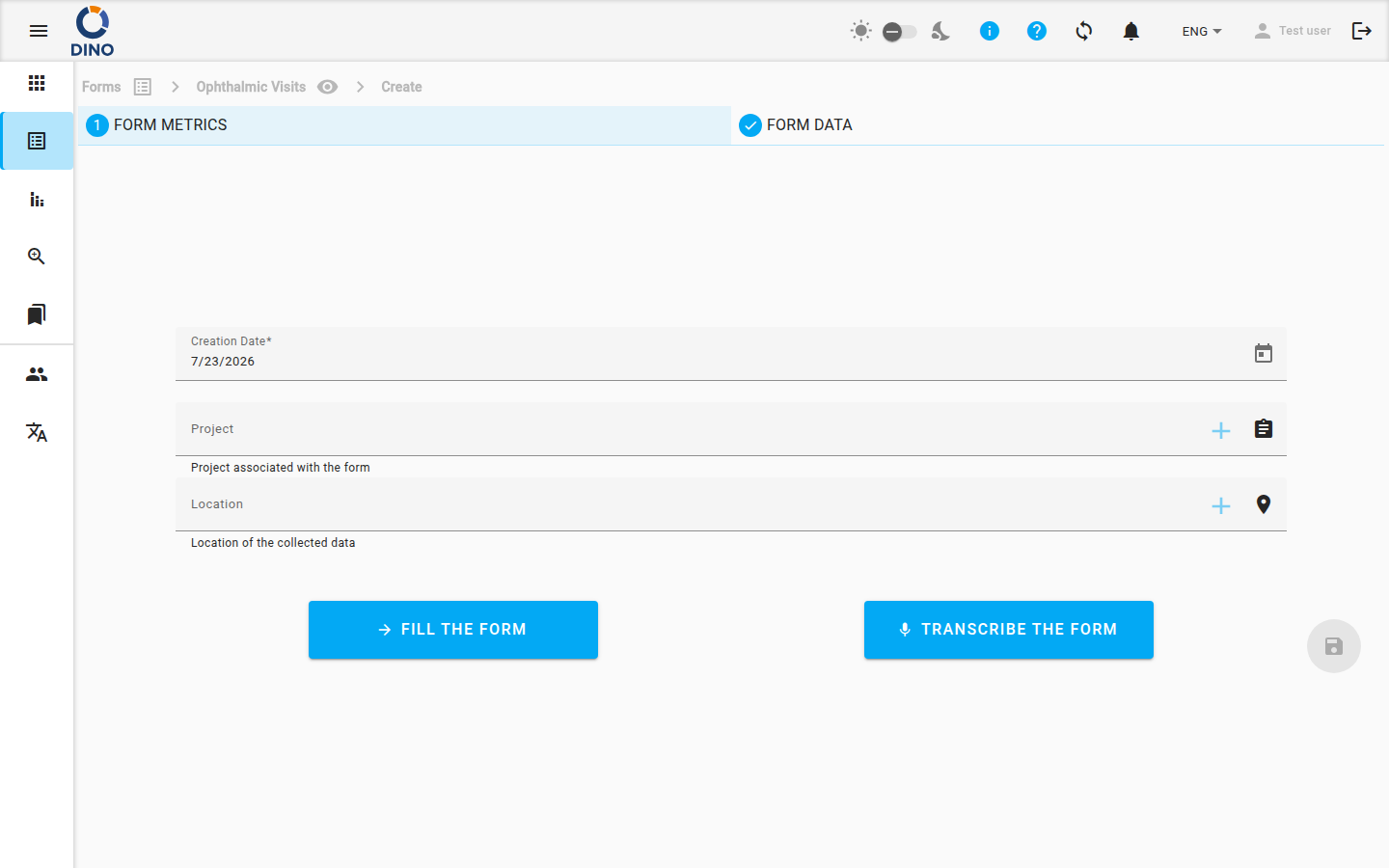Add a new project with plus icon

click(1221, 430)
